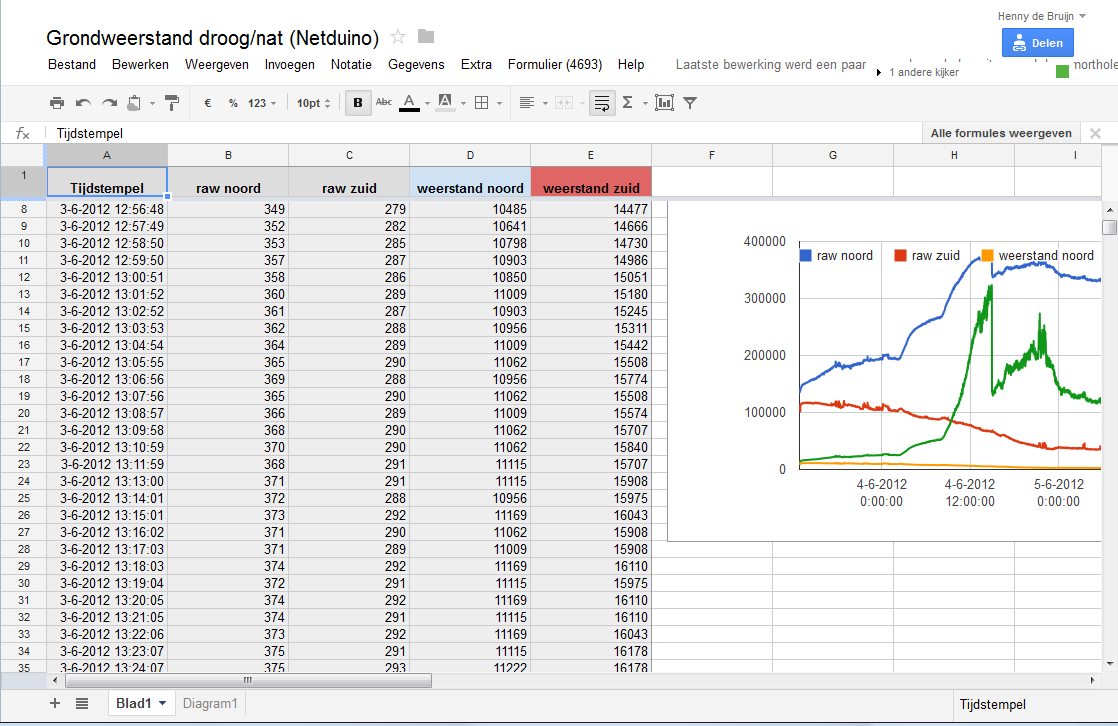Toggle strikethrough formatting

tap(384, 102)
